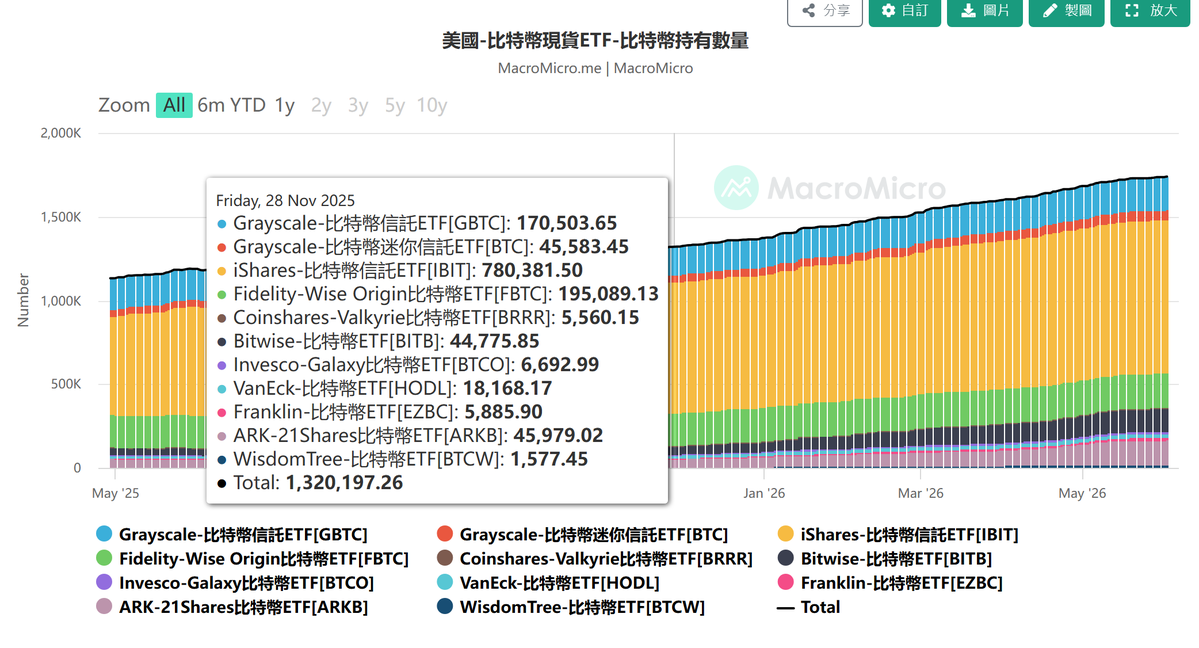This screenshot has width=1199, height=648.
Task: Select the 3y zoom range
Action: [358, 105]
